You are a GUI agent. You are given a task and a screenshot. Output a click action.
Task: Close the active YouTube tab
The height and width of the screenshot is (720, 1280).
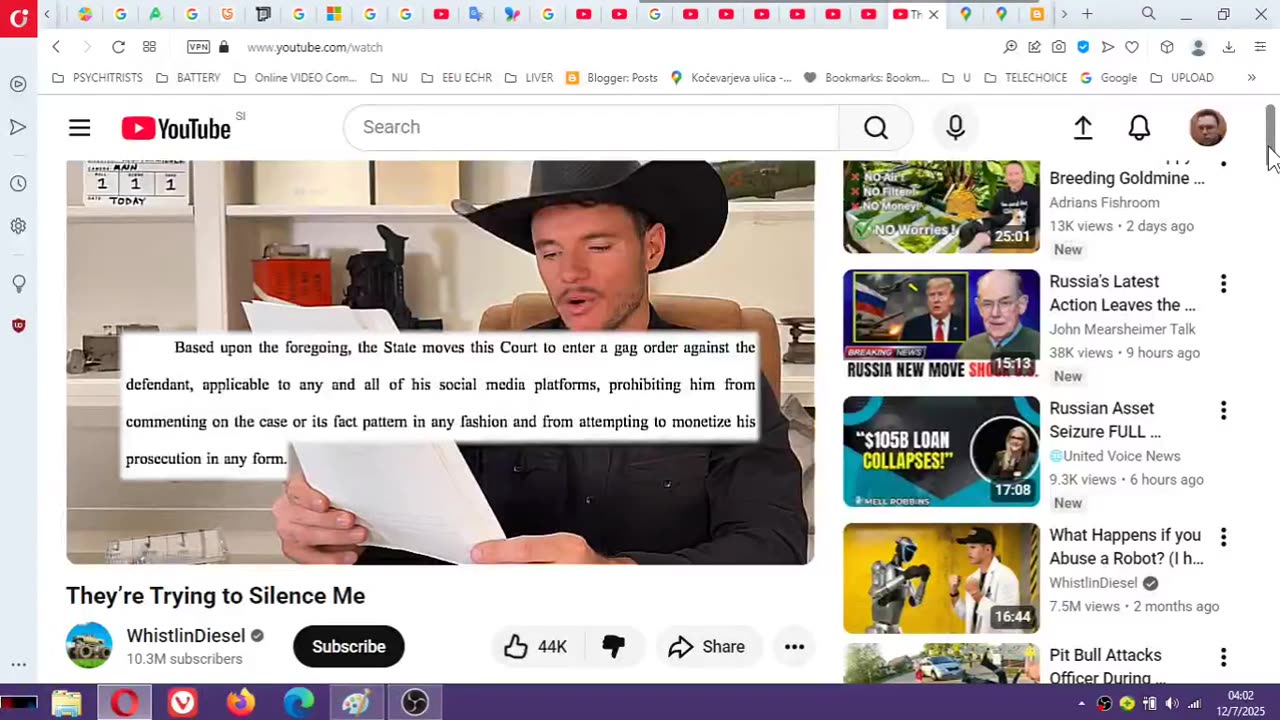tap(934, 14)
